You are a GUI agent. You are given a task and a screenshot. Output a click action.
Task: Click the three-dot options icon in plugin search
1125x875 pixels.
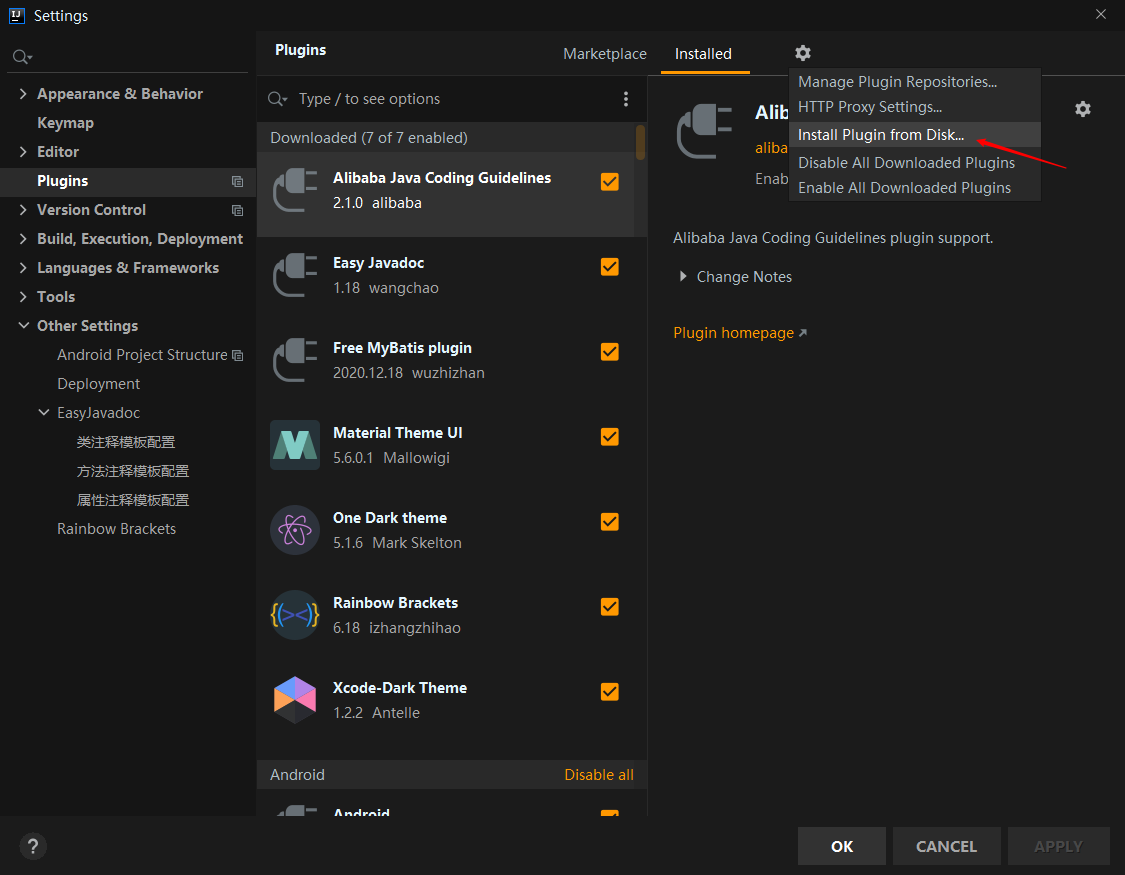click(x=626, y=99)
